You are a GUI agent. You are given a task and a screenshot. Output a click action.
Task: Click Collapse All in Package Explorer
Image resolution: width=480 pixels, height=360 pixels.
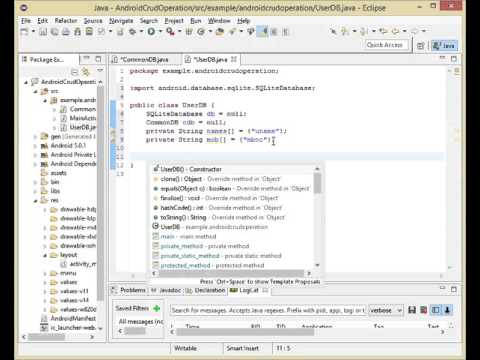click(74, 71)
